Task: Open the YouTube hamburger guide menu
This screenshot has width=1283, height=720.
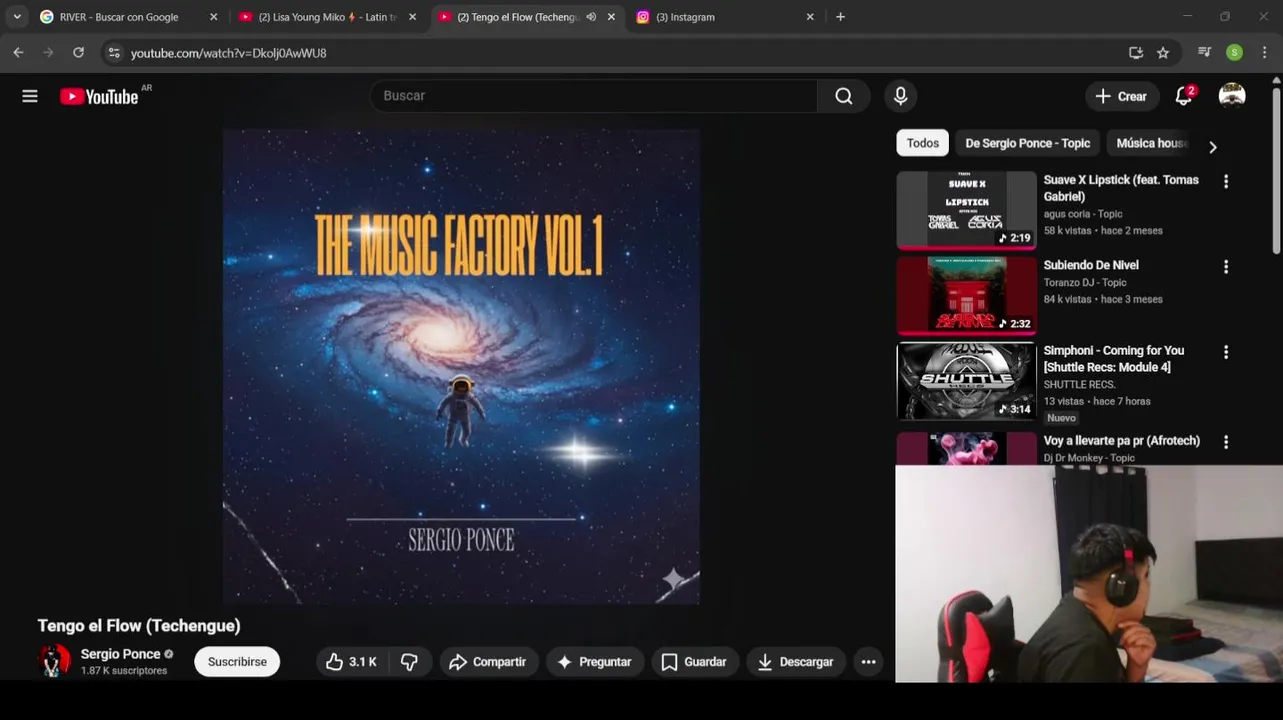Action: (30, 96)
